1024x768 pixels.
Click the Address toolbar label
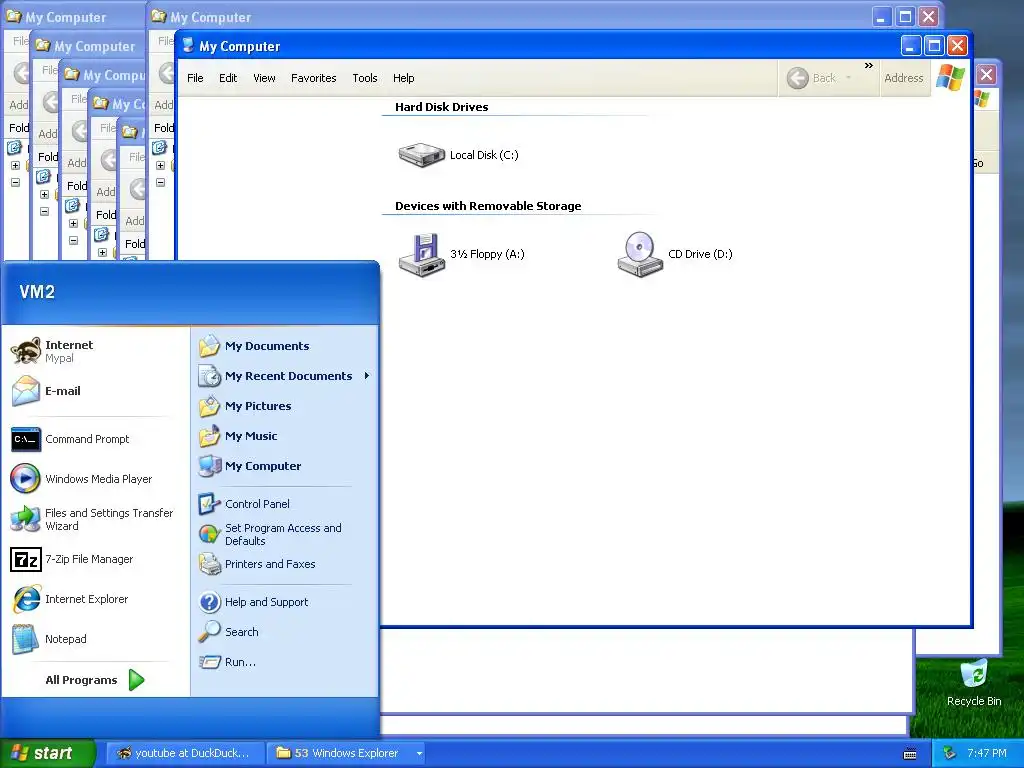tap(904, 78)
